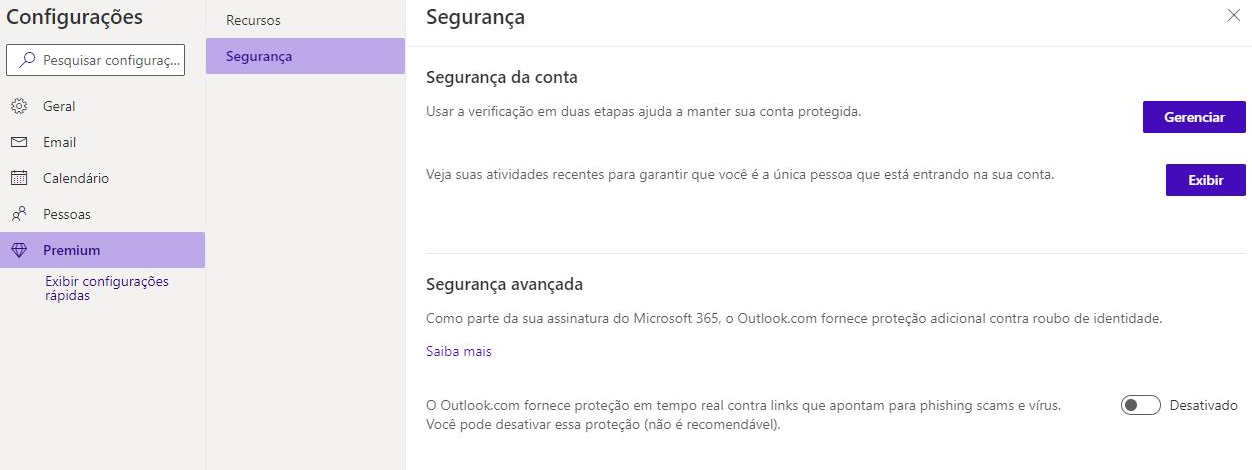Go to the Email settings category
The height and width of the screenshot is (470, 1252).
pyautogui.click(x=102, y=142)
